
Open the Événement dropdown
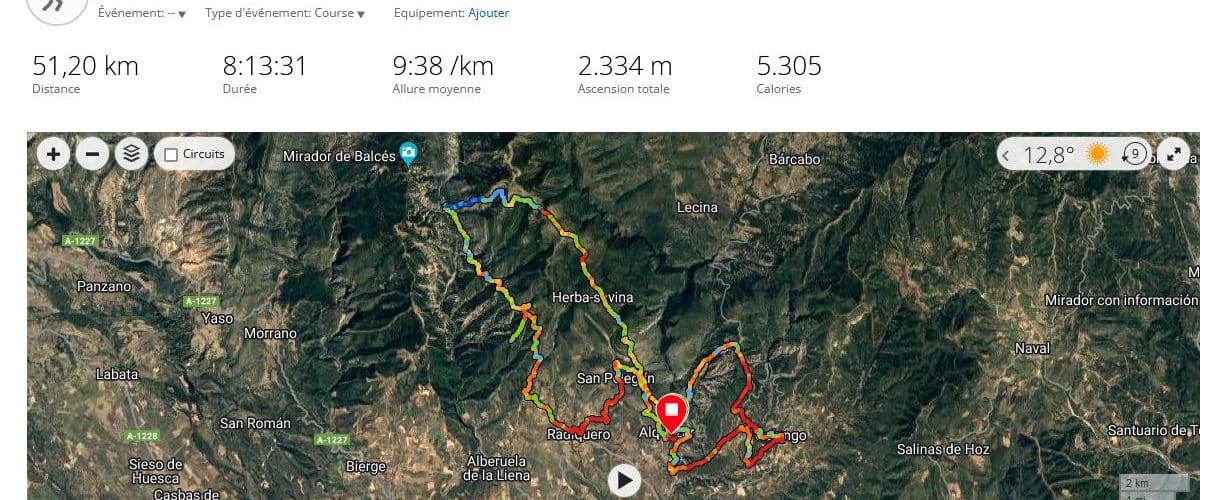142,13
